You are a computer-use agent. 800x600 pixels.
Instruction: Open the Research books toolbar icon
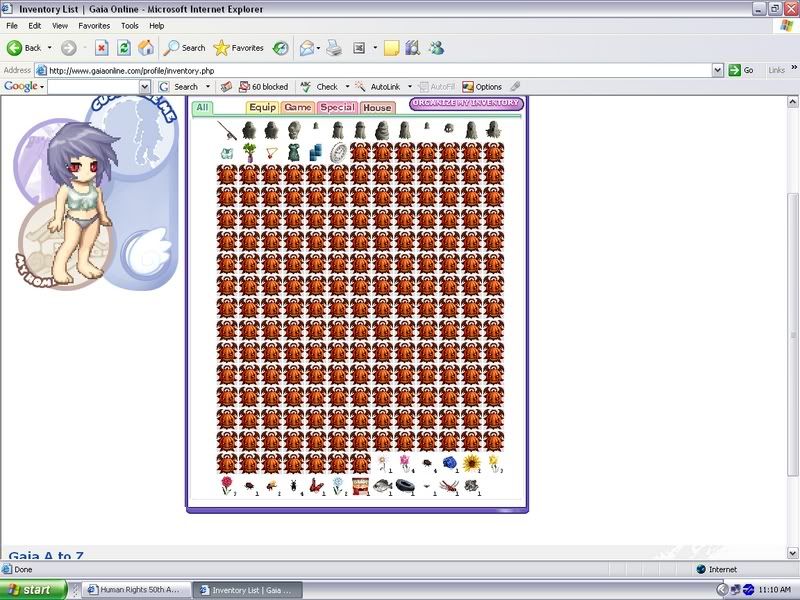pos(413,48)
